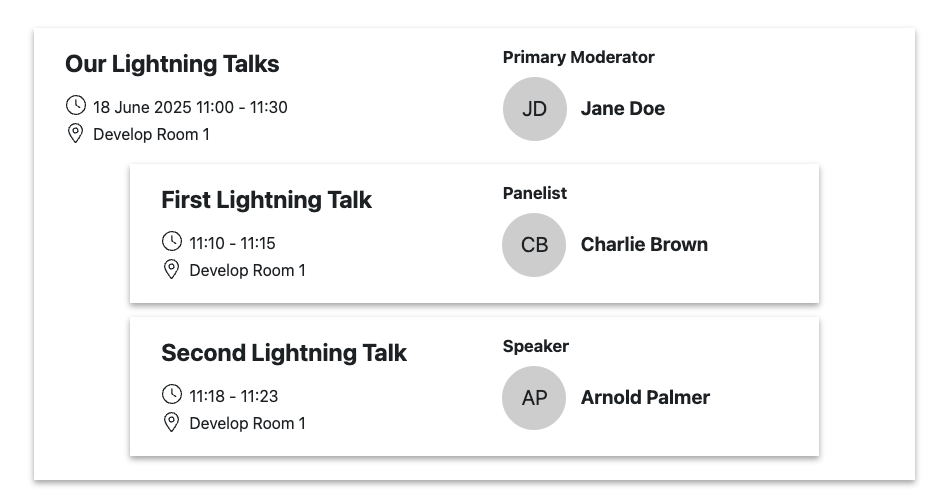Select the CB avatar circle

[534, 245]
